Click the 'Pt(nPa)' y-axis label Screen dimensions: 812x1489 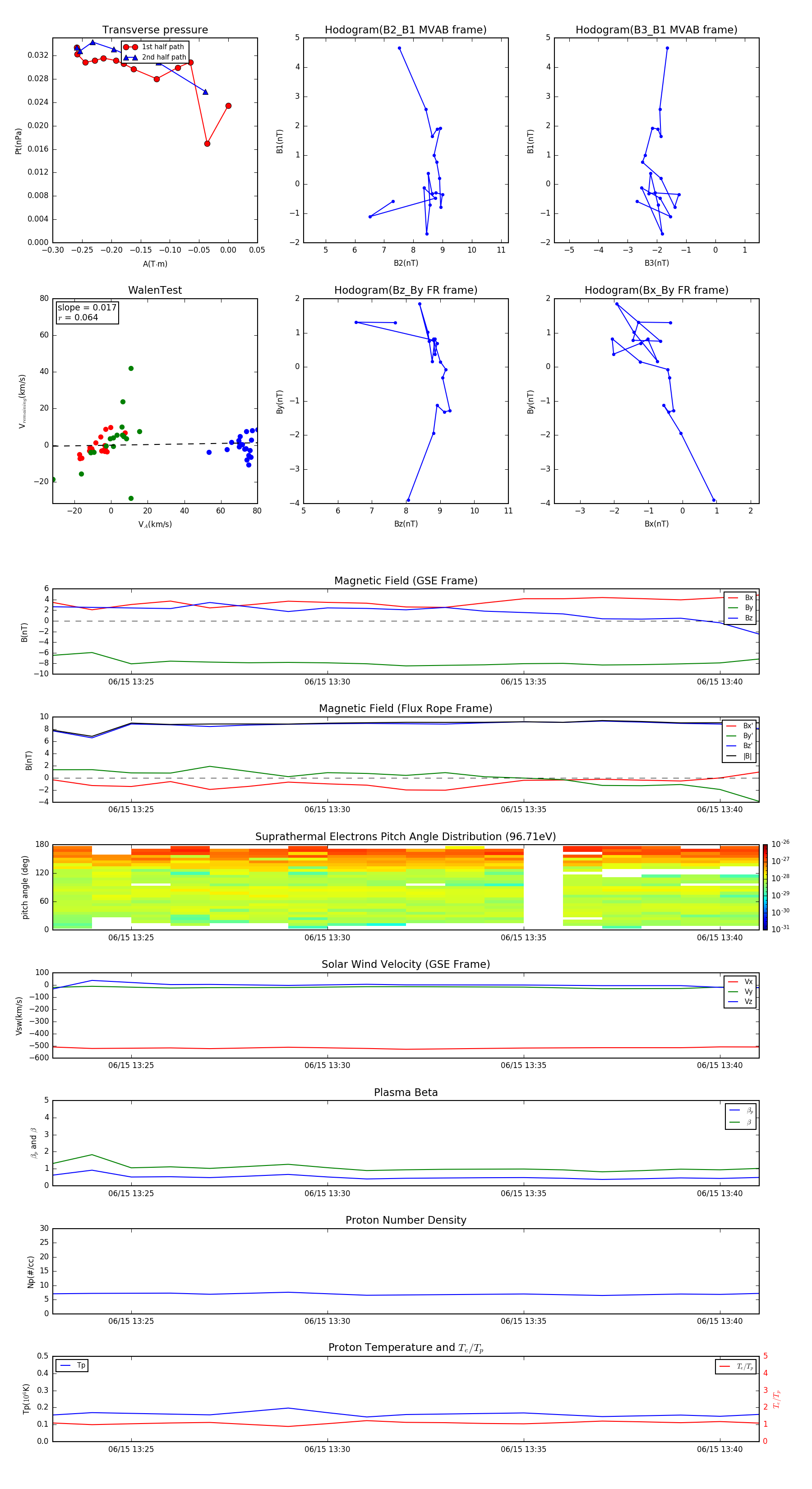tap(18, 141)
